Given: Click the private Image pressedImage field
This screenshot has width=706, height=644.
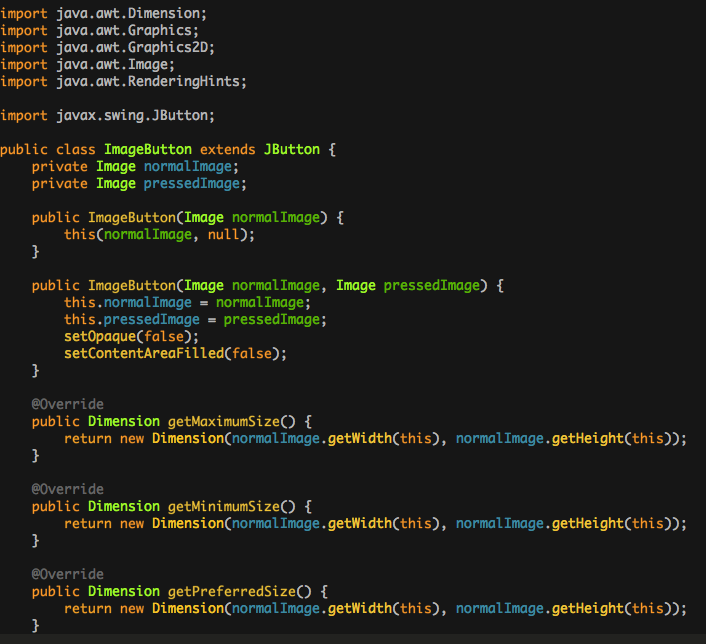Looking at the screenshot, I should 139,184.
